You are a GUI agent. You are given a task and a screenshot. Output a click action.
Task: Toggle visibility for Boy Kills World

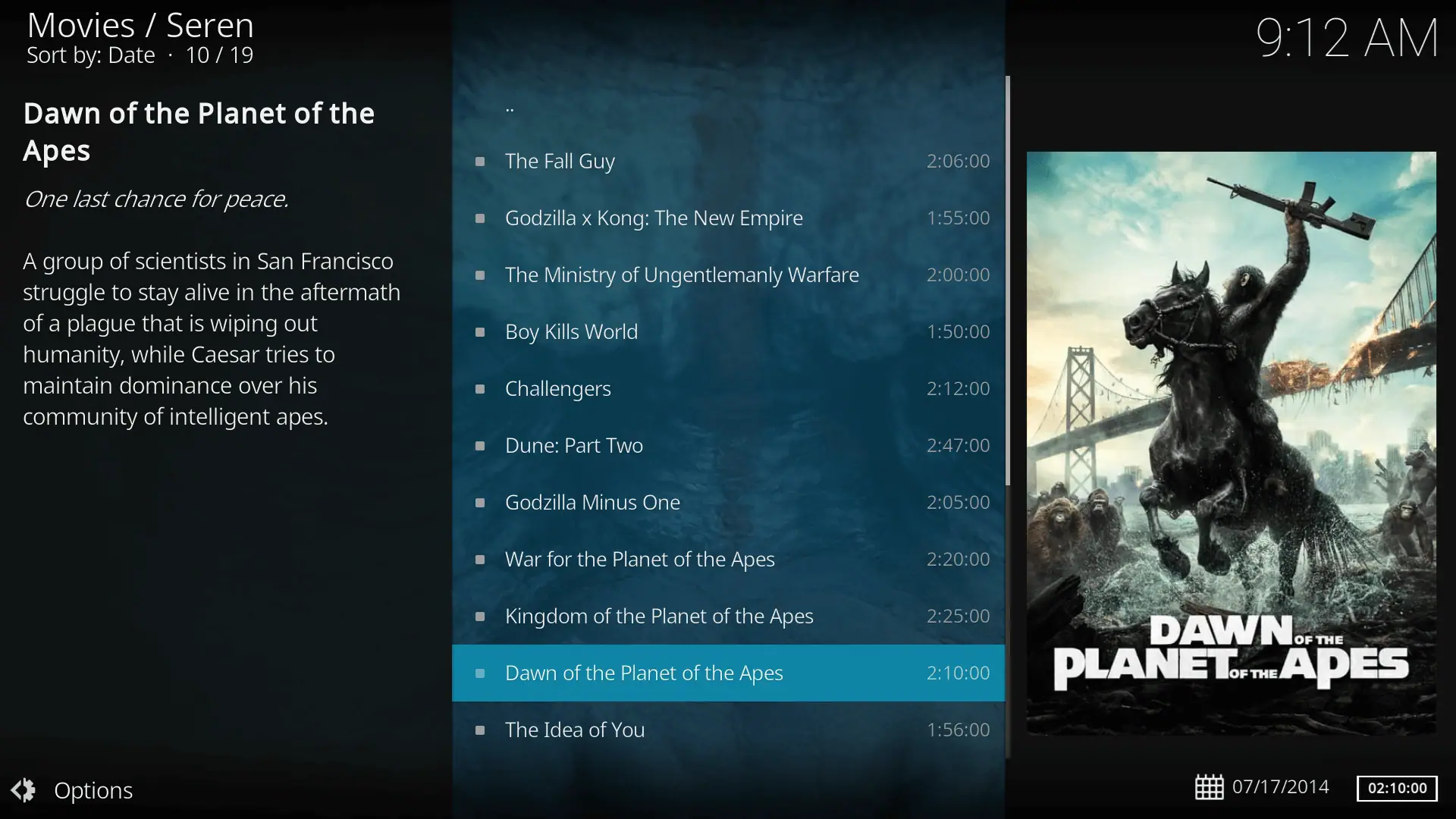(482, 332)
